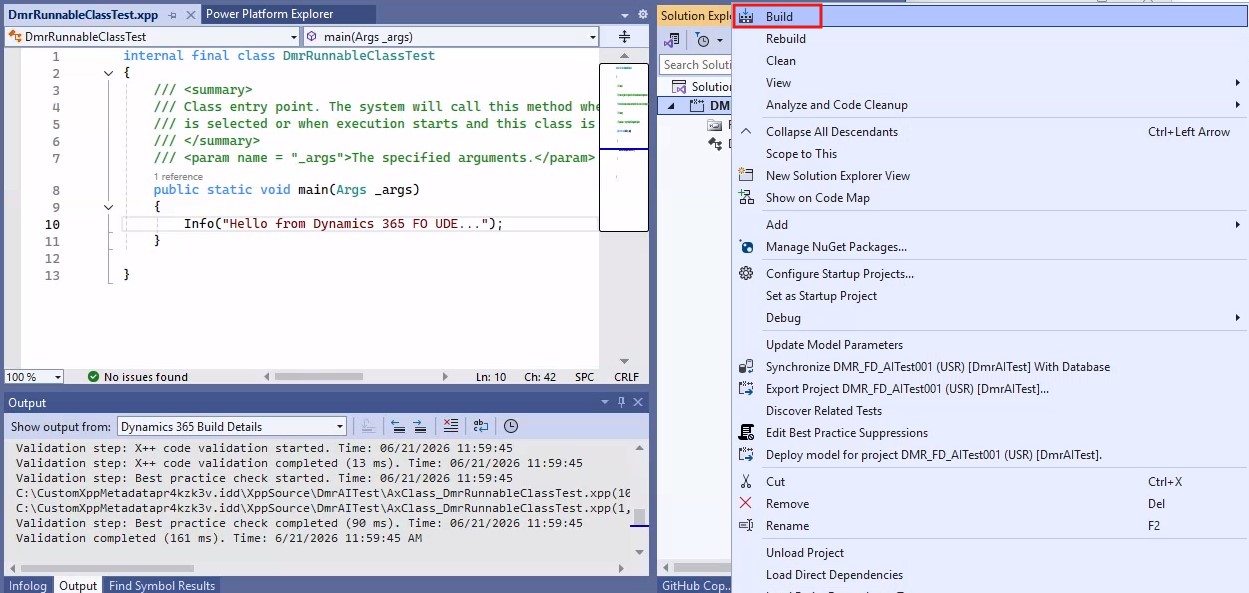Image resolution: width=1249 pixels, height=593 pixels.
Task: Open the document tab list dropdown arrow
Action: coord(626,15)
